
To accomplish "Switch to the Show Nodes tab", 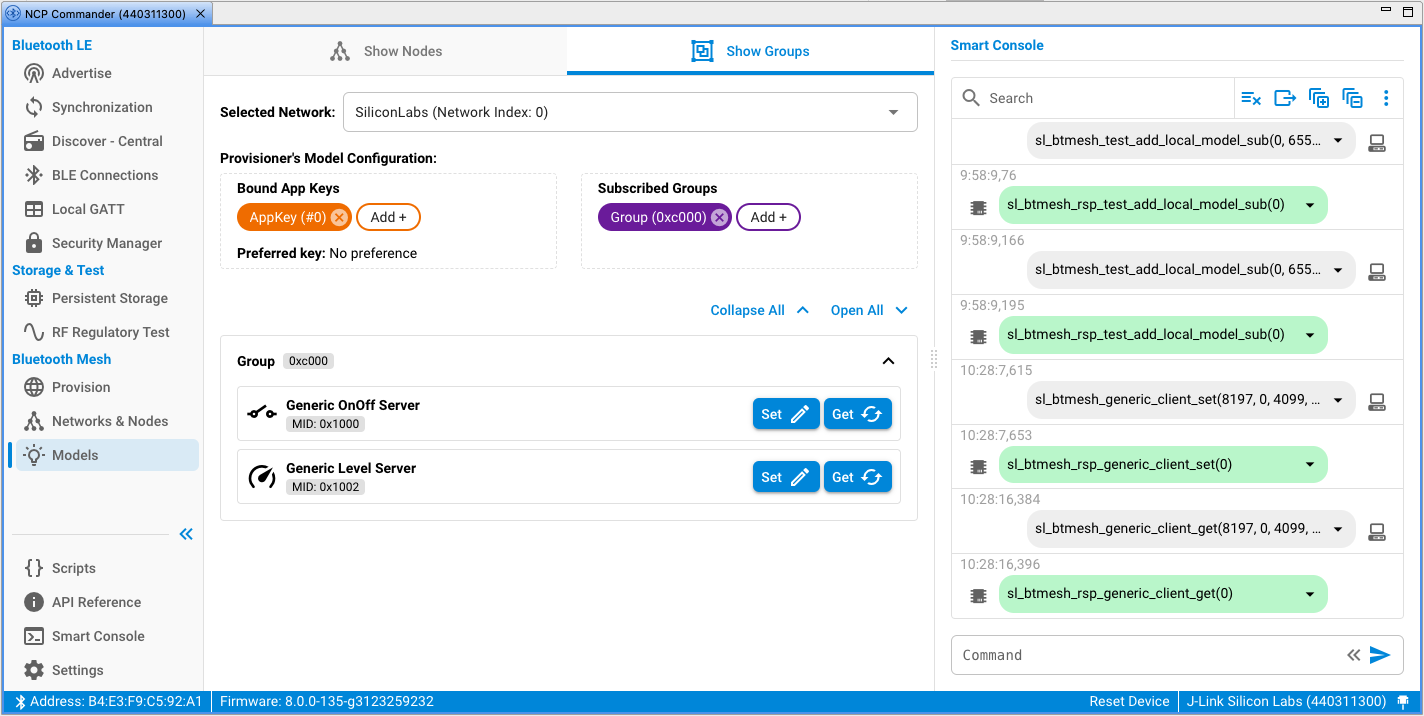I will (385, 51).
